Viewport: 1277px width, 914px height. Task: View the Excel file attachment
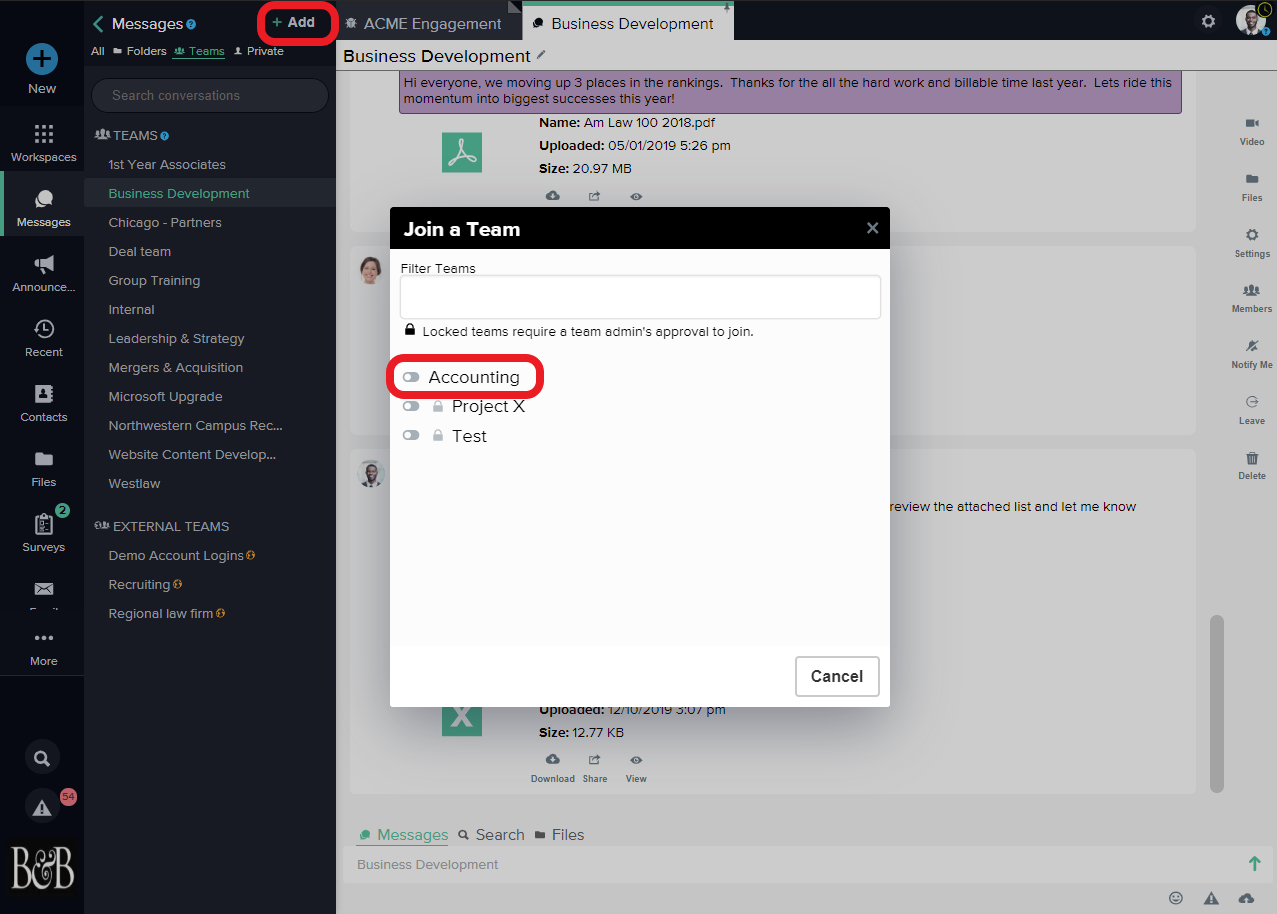click(636, 768)
